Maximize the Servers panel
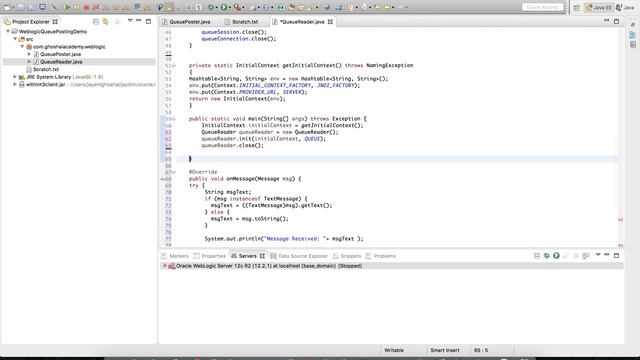640x360 pixels. tap(616, 256)
